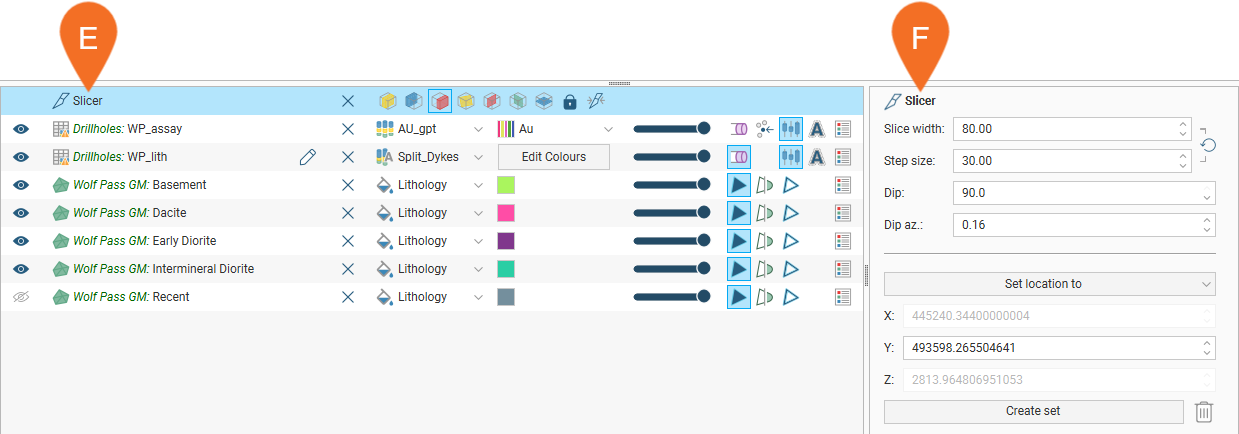Screen dimensions: 1239x434
Task: Click the Edit Colours button
Action: point(554,157)
